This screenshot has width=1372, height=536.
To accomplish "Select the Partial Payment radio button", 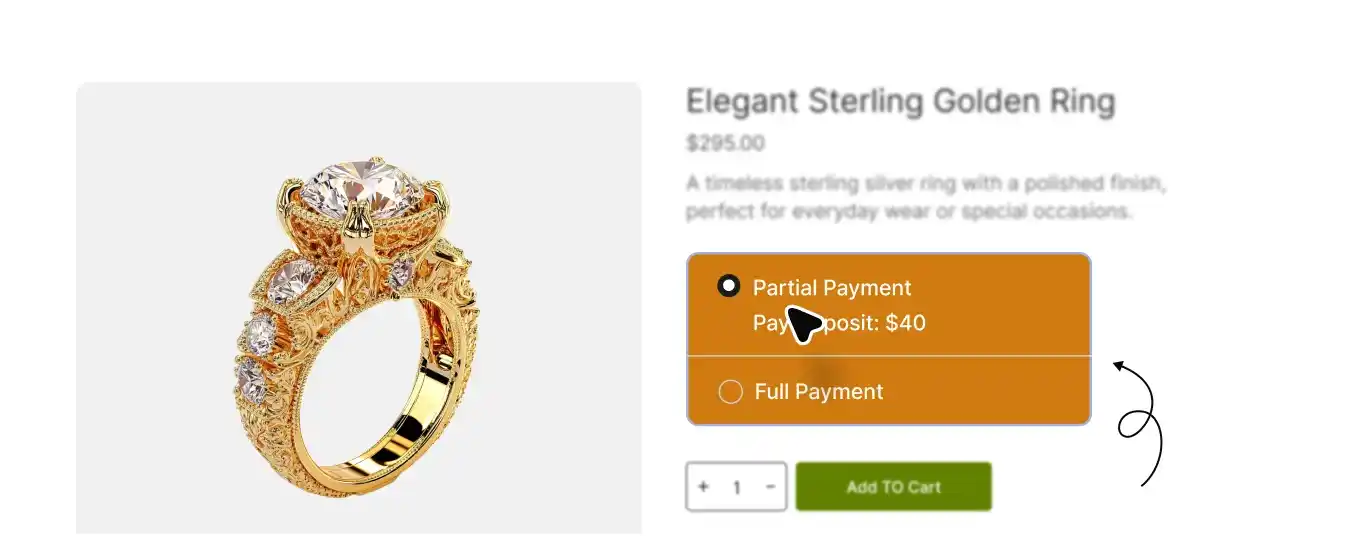I will point(729,287).
